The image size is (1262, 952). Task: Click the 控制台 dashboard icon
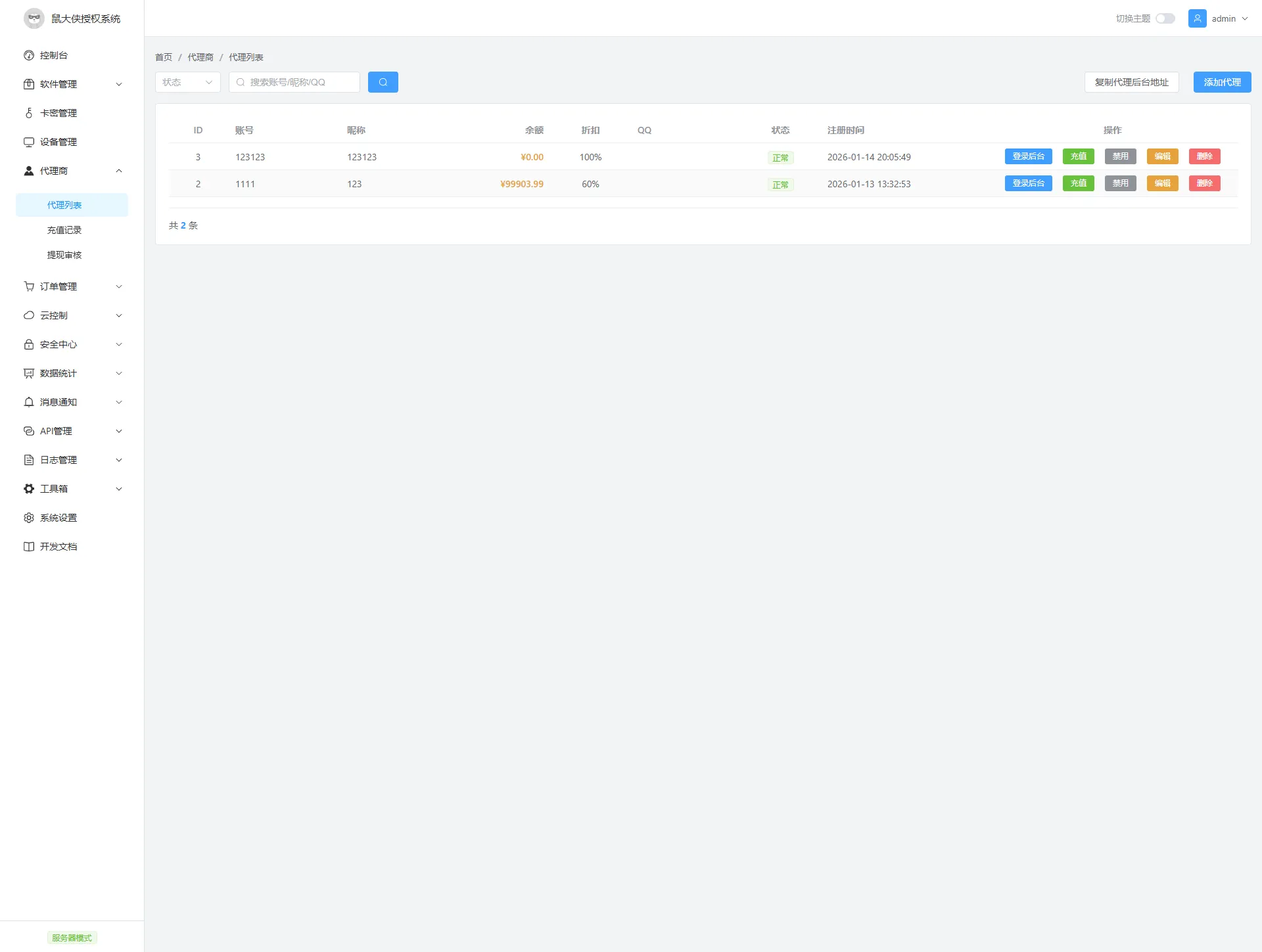coord(29,55)
